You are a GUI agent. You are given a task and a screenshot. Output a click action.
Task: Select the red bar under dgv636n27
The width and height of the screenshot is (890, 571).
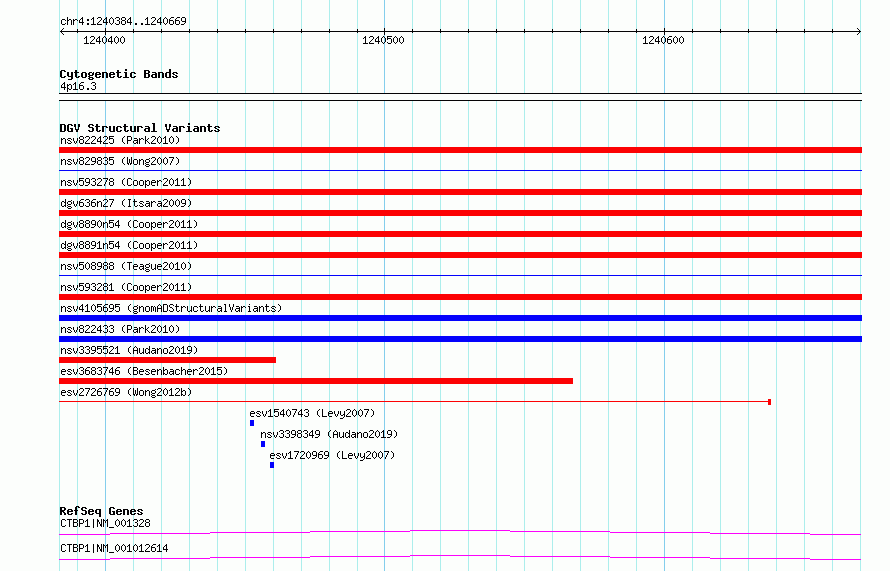point(460,213)
